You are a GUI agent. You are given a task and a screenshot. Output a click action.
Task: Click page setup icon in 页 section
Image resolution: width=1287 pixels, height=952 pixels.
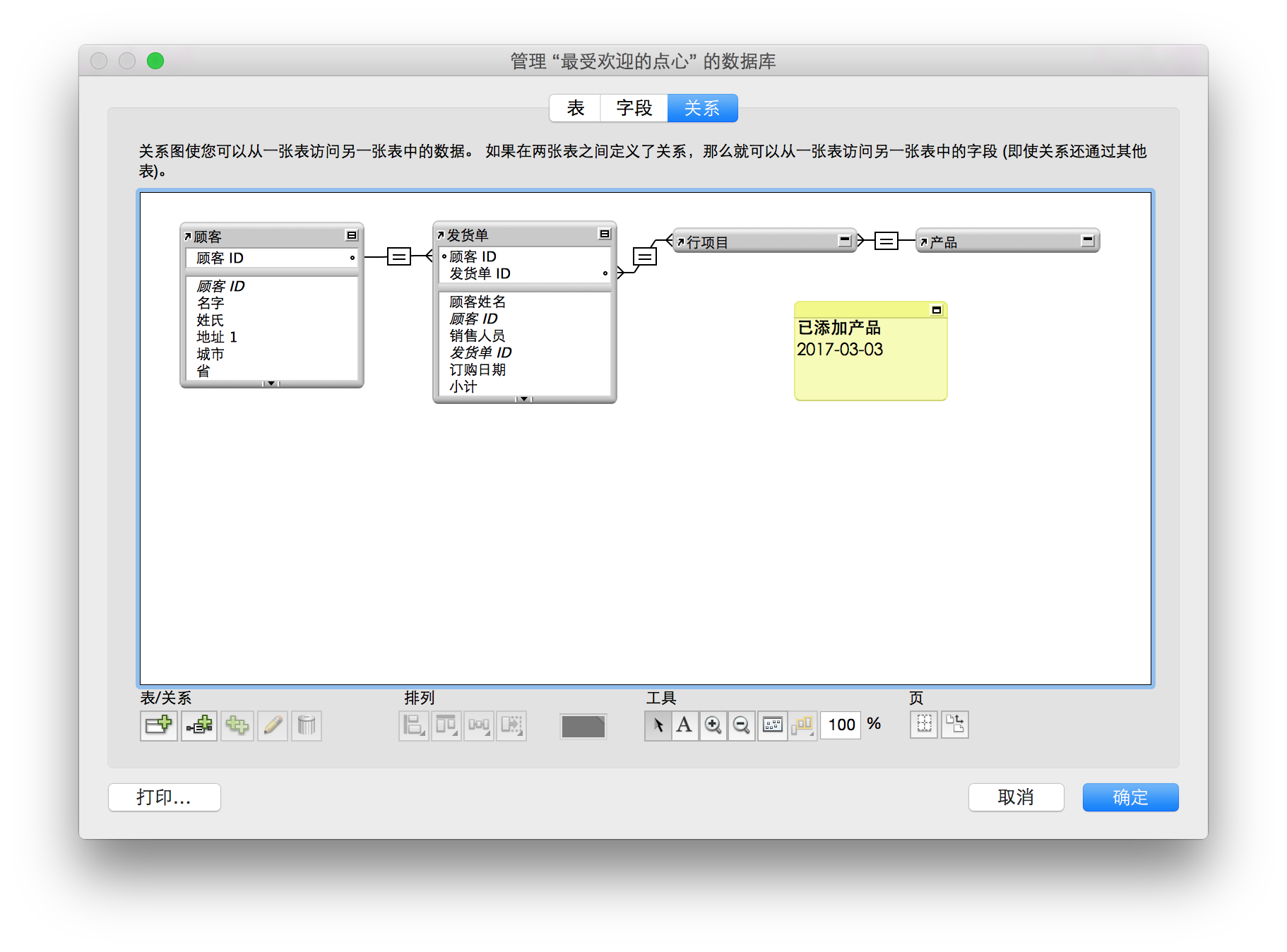coord(955,724)
